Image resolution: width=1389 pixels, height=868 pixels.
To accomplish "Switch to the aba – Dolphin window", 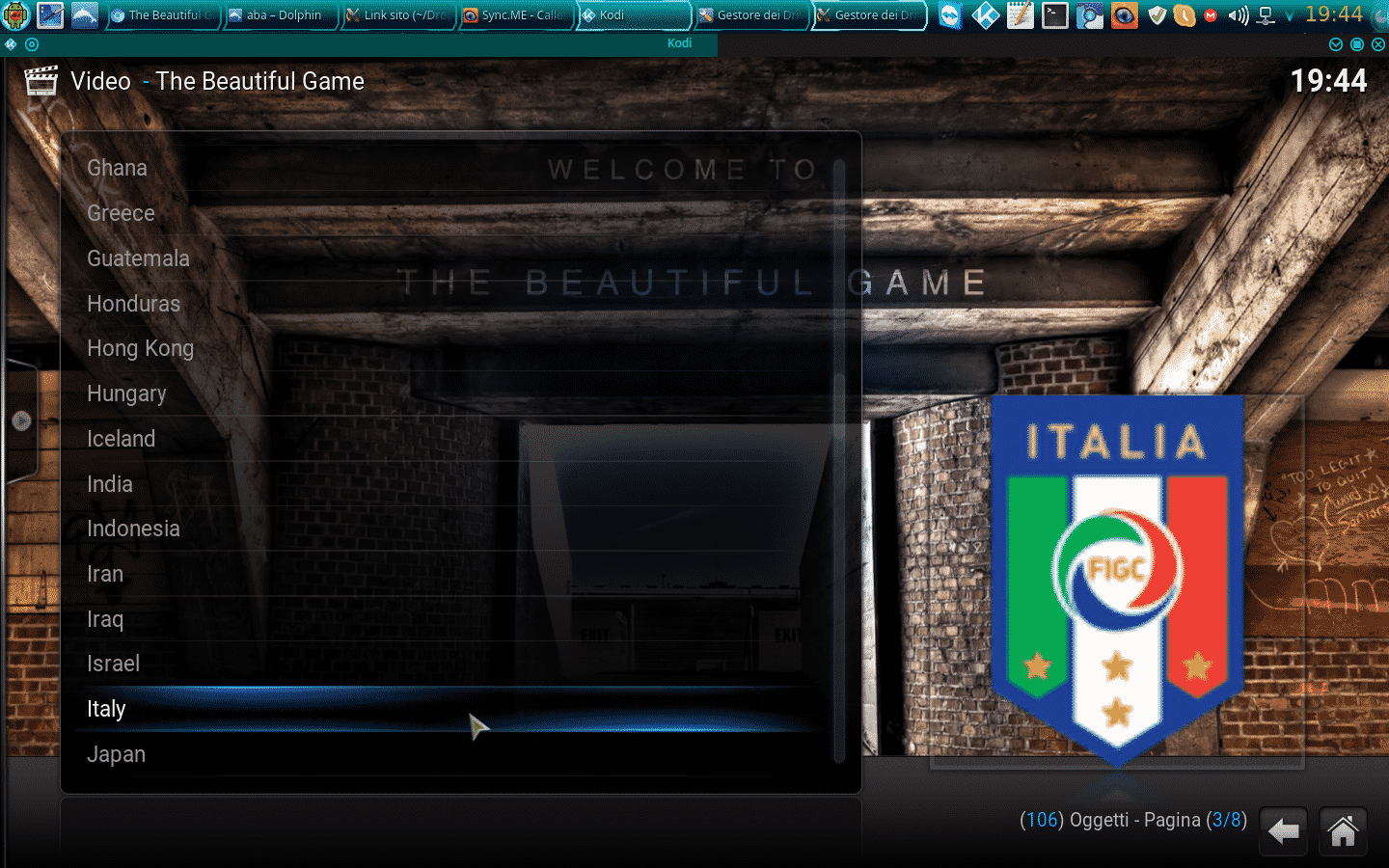I will 282,15.
